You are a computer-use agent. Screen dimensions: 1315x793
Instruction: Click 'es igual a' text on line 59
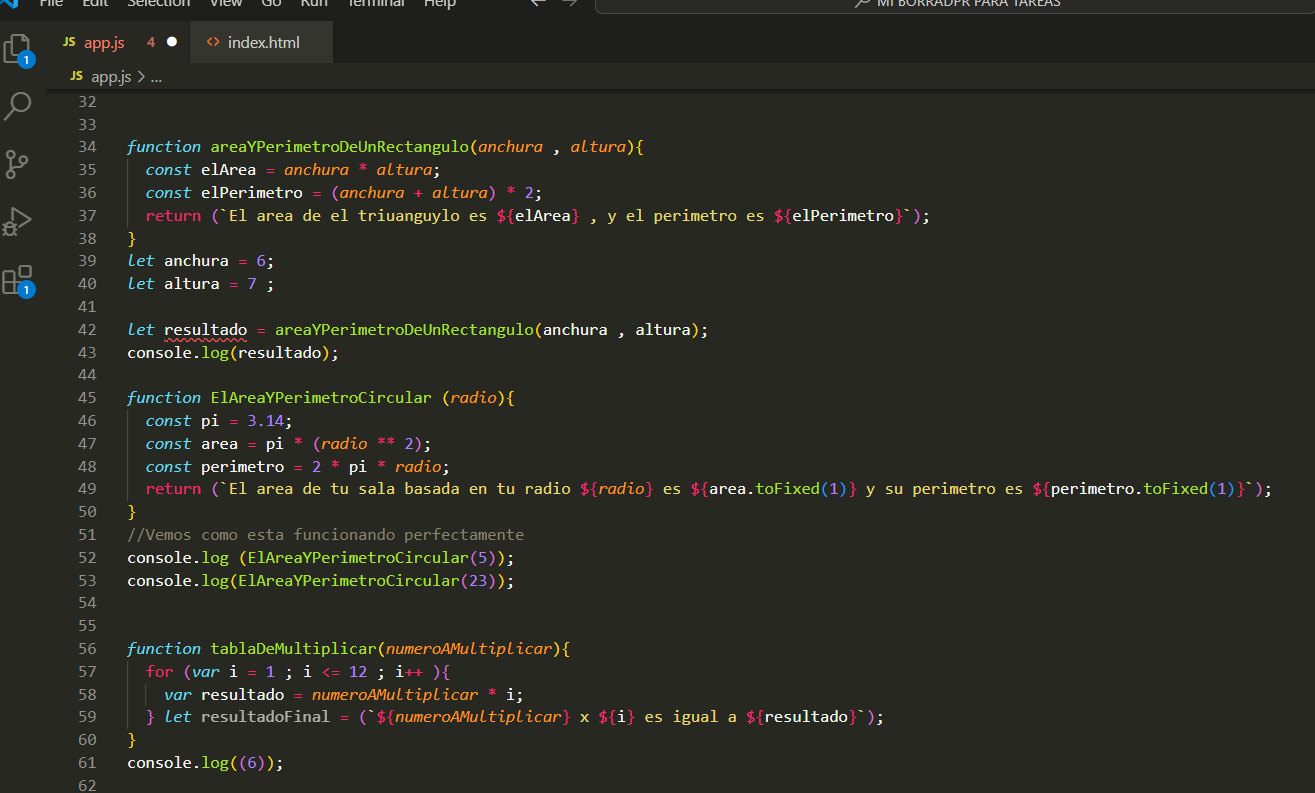click(690, 718)
